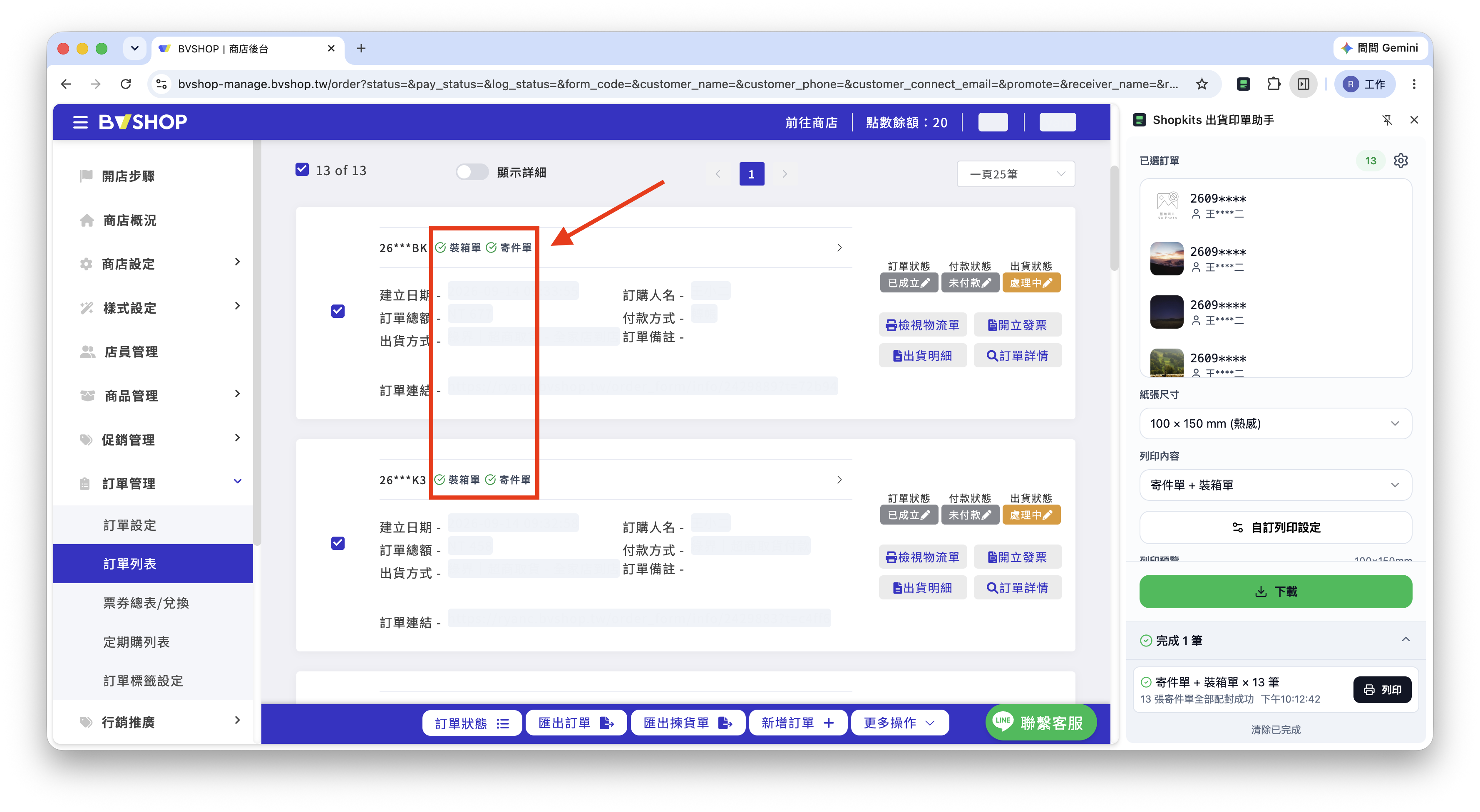Collapse the 完成 1 筆 section
1480x812 pixels.
[1406, 640]
